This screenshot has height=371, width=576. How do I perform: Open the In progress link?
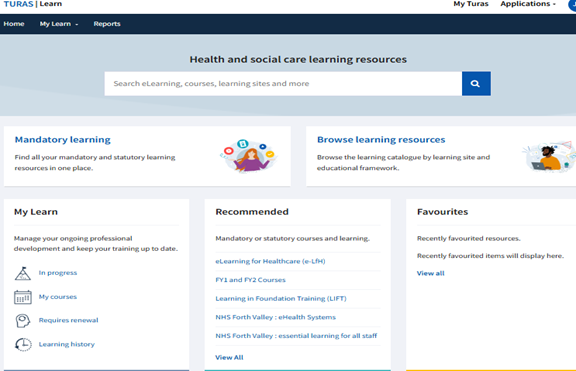click(x=58, y=273)
